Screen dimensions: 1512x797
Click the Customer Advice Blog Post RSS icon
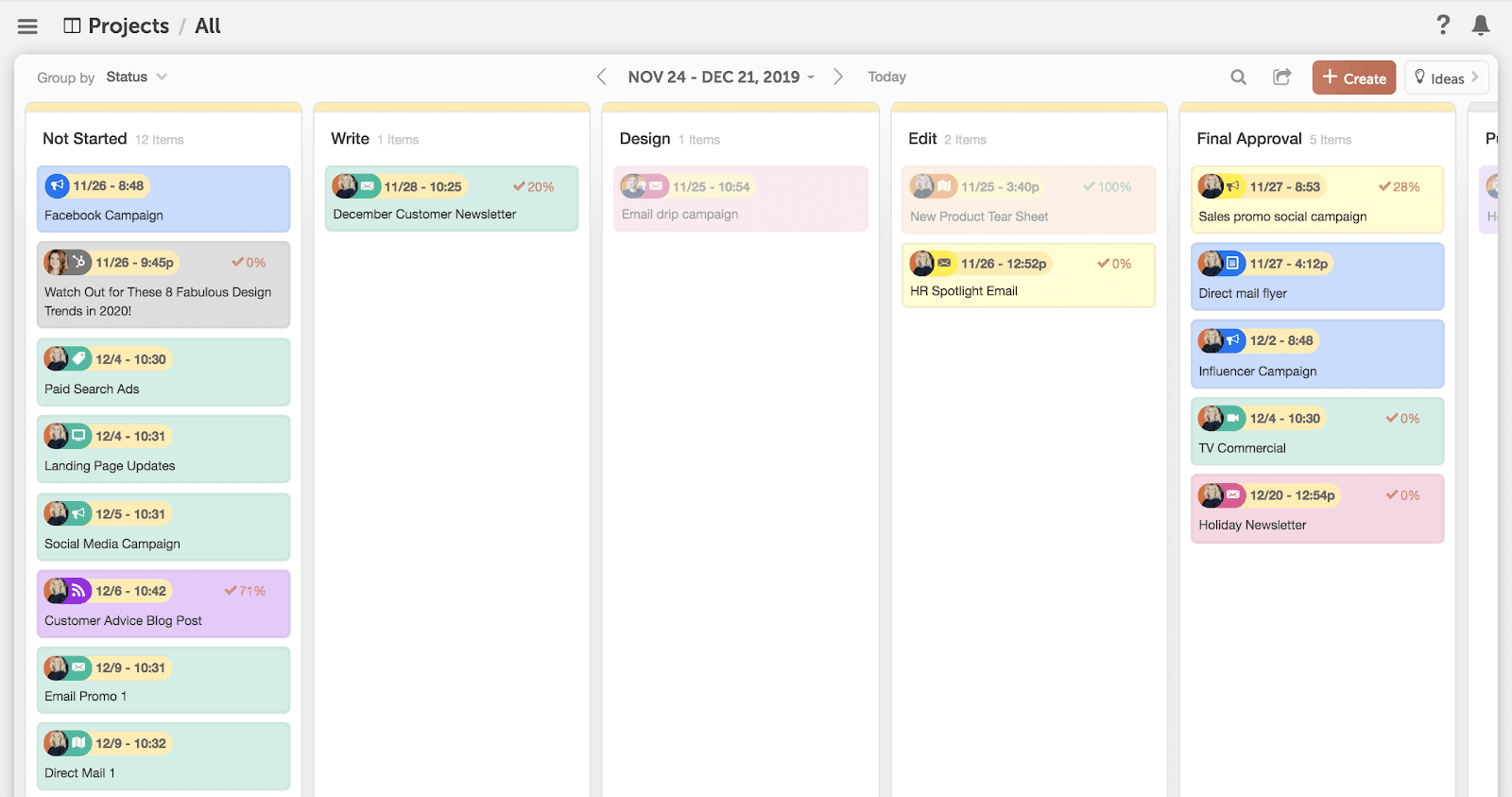pyautogui.click(x=78, y=591)
